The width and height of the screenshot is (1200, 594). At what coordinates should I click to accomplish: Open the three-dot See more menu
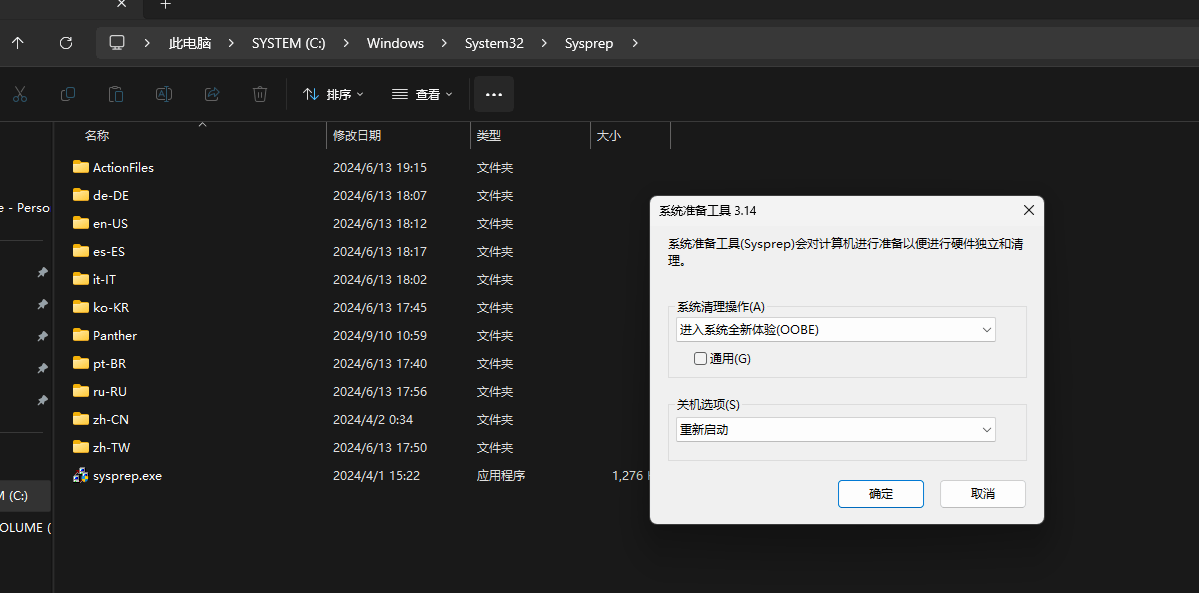click(494, 94)
